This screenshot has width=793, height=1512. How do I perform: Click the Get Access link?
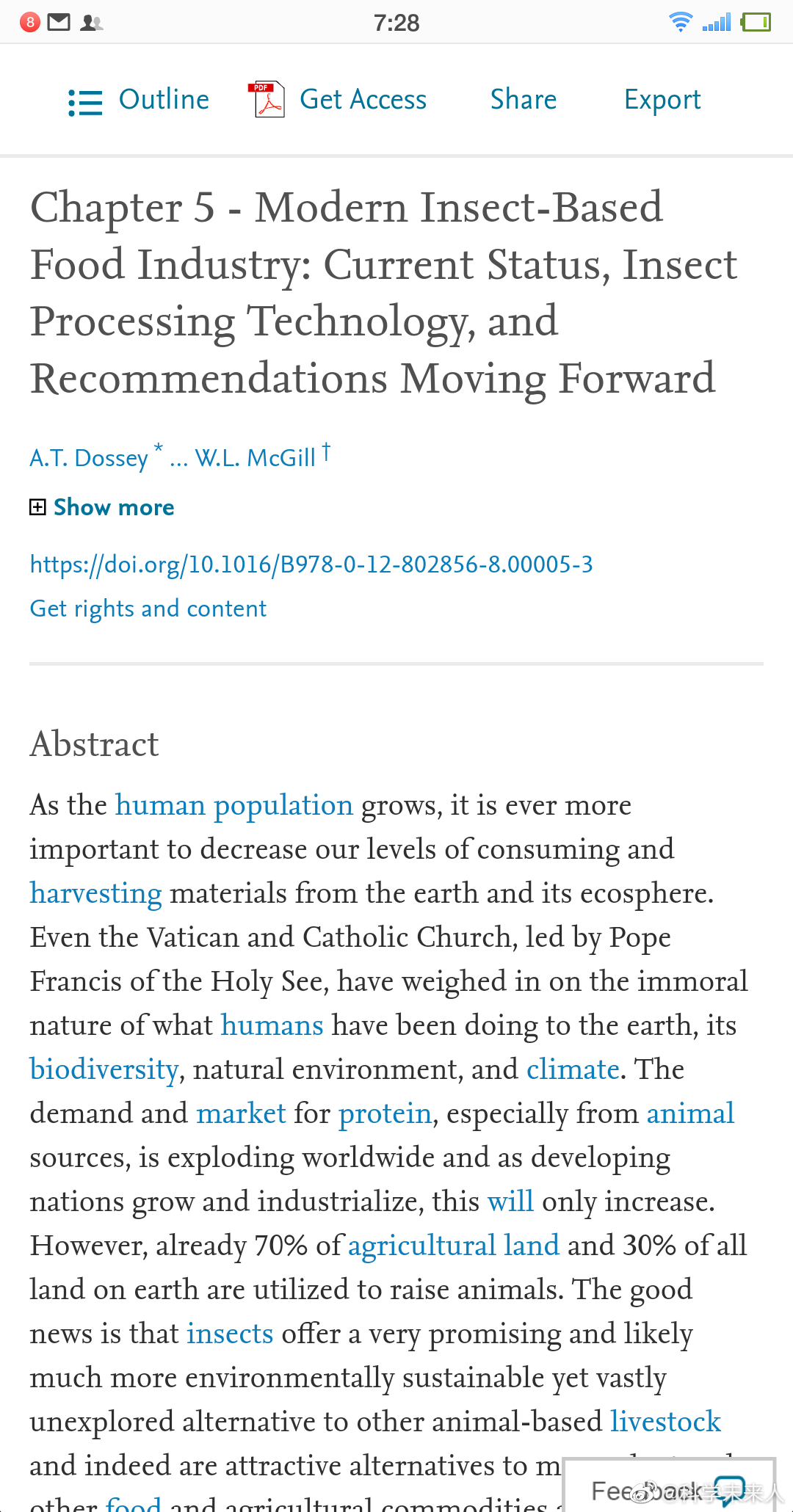363,100
